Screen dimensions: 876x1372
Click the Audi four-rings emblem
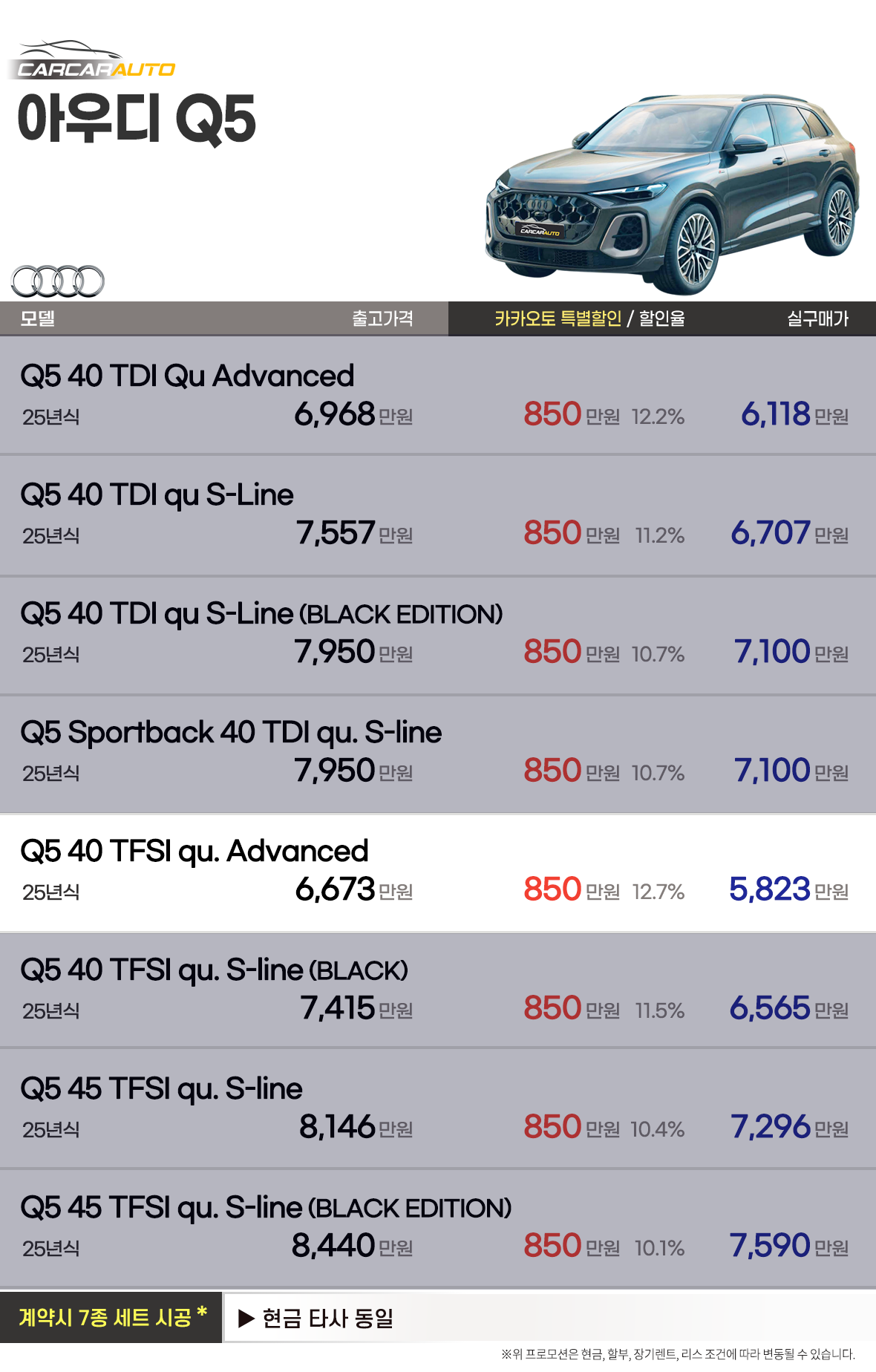(58, 281)
